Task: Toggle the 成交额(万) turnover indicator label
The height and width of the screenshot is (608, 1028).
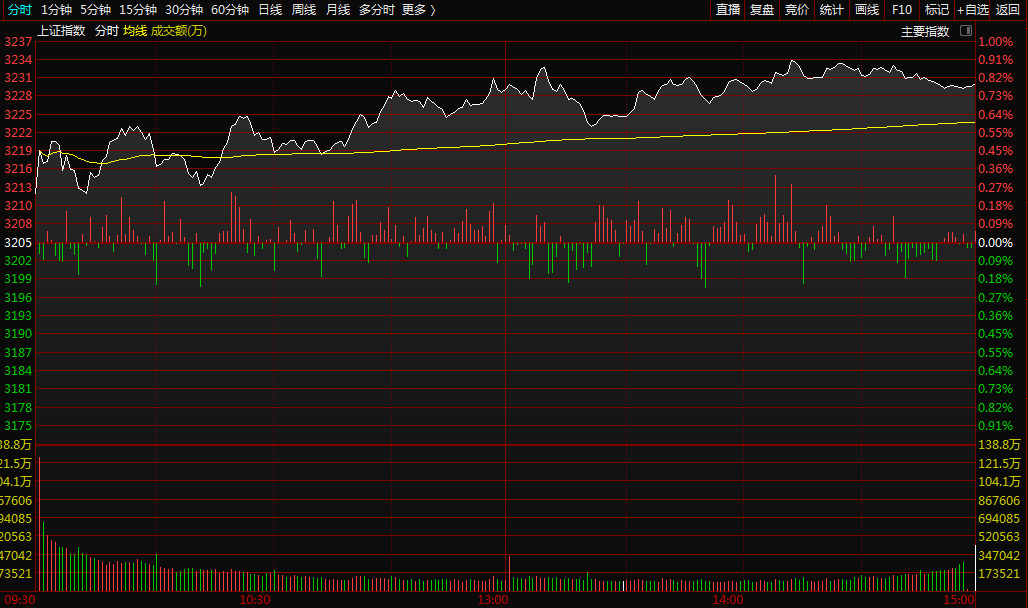Action: click(x=179, y=31)
